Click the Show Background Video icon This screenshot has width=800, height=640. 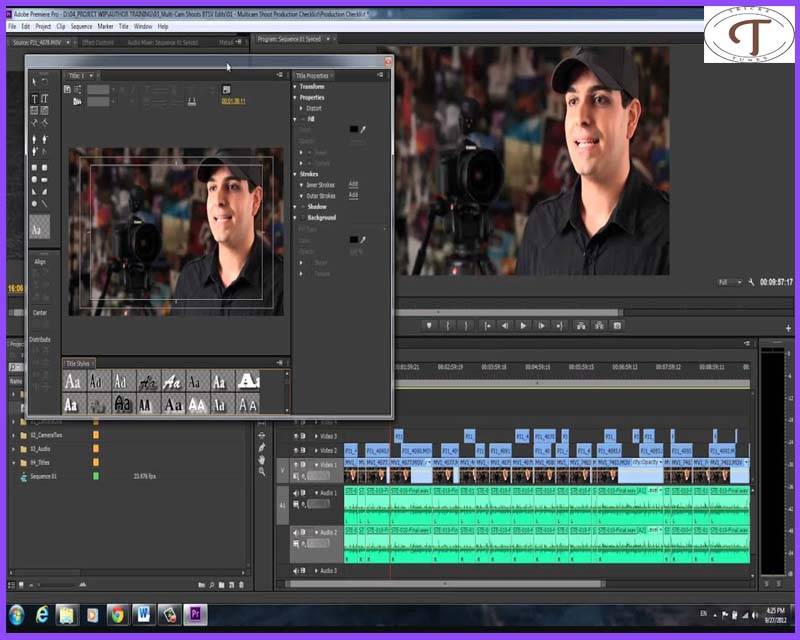pyautogui.click(x=227, y=89)
